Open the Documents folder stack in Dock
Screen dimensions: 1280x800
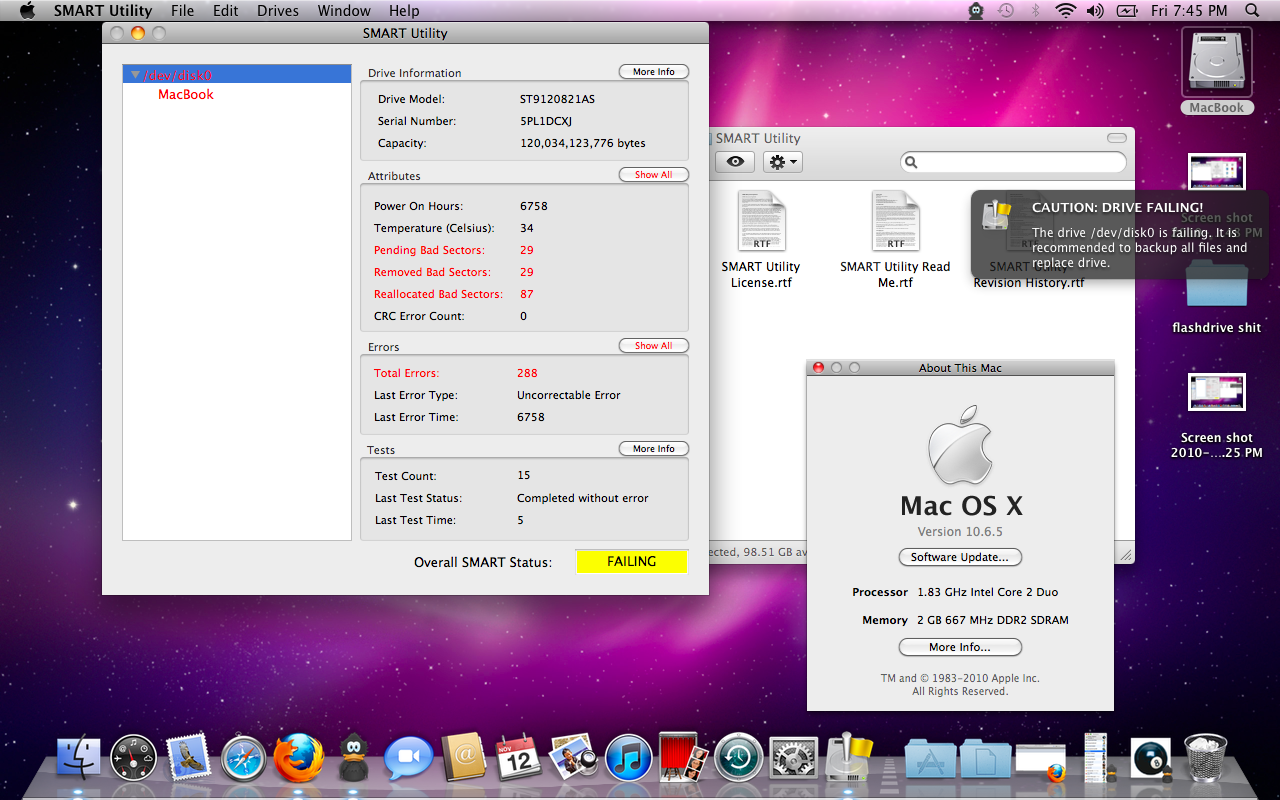click(983, 758)
